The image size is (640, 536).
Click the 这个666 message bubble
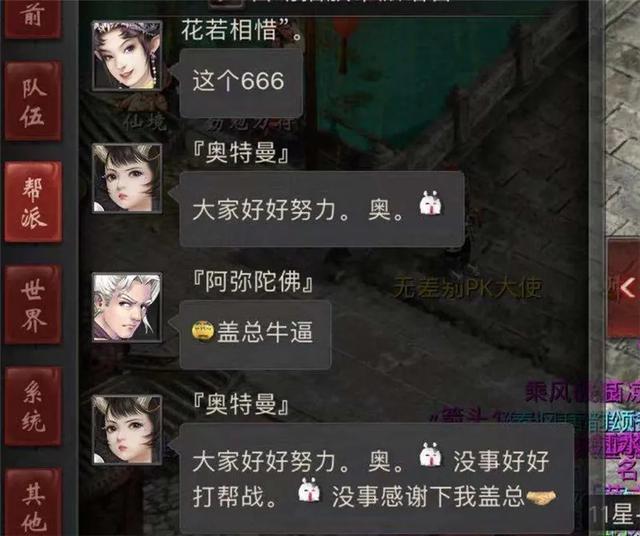[241, 82]
